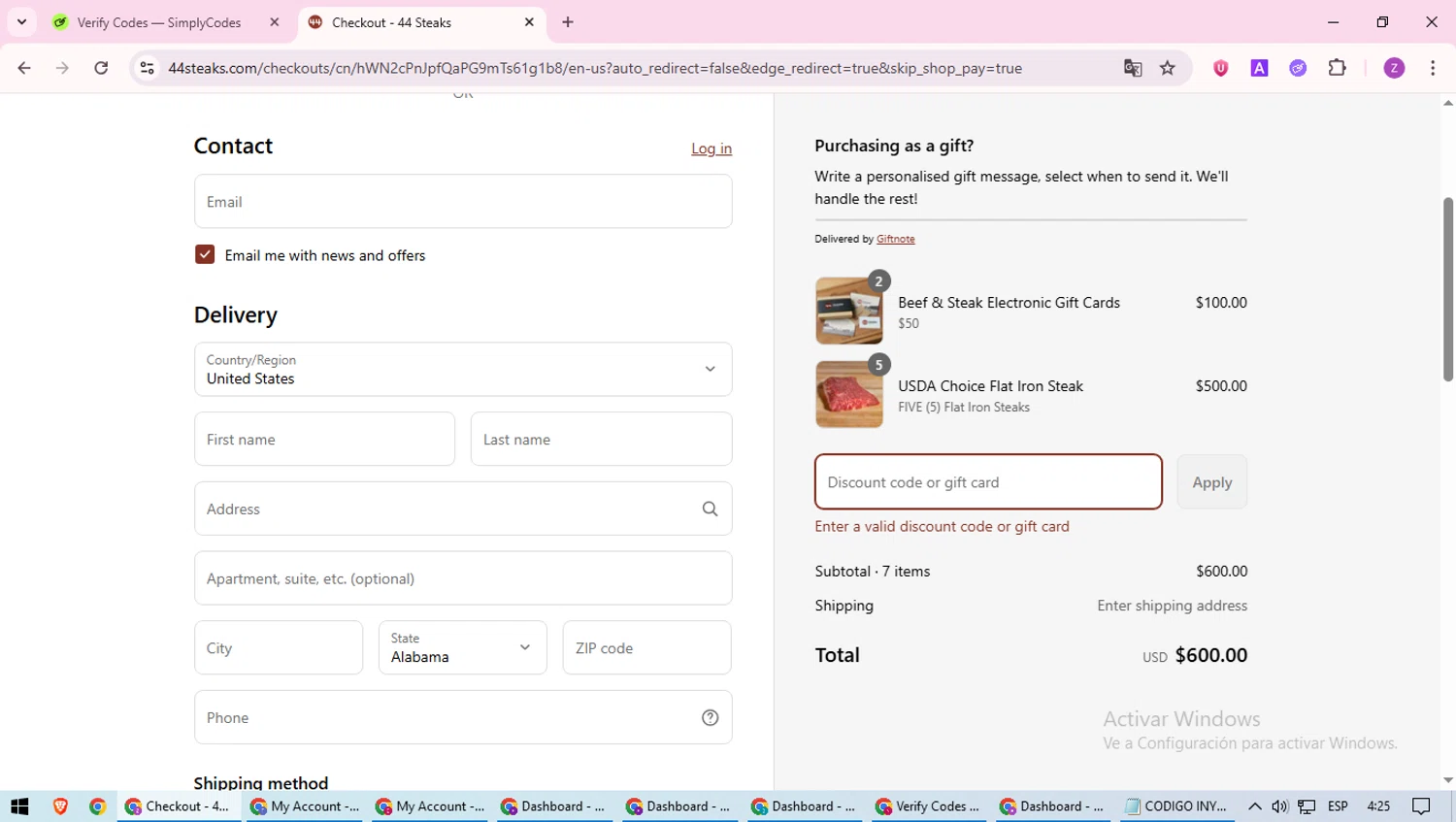The image size is (1456, 822).
Task: Uncheck Email me with news and offers
Action: 205,254
